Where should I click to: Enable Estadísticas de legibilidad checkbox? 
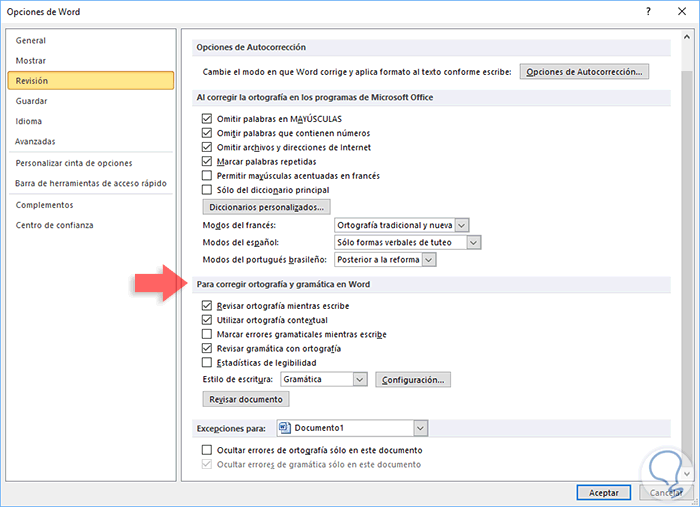click(x=207, y=362)
